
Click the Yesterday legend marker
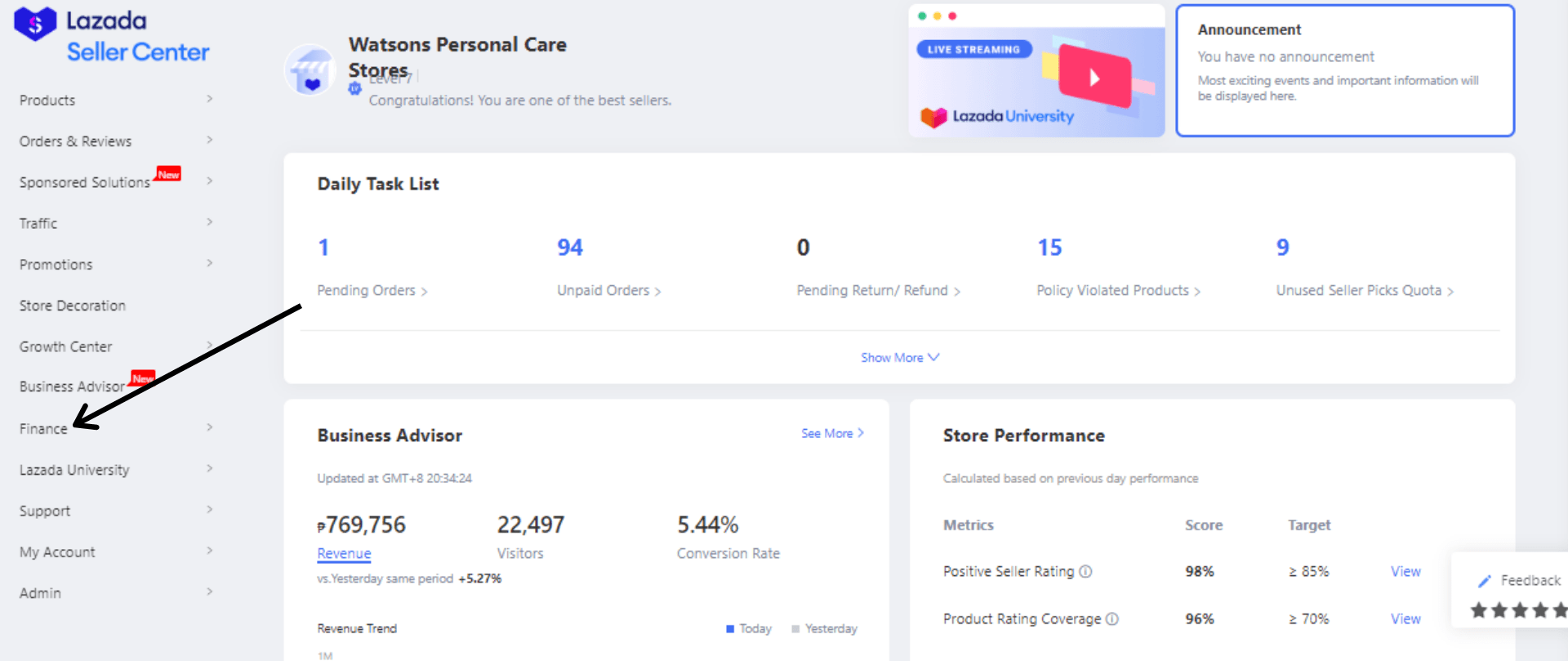pyautogui.click(x=795, y=629)
